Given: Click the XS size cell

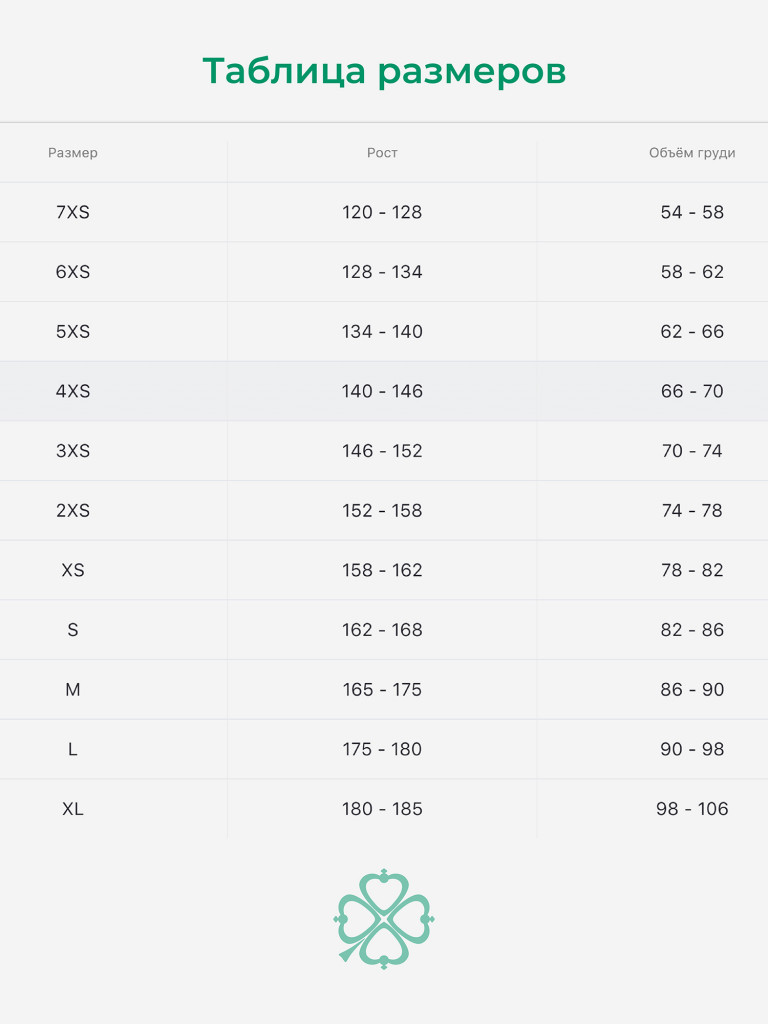Looking at the screenshot, I should coord(73,570).
